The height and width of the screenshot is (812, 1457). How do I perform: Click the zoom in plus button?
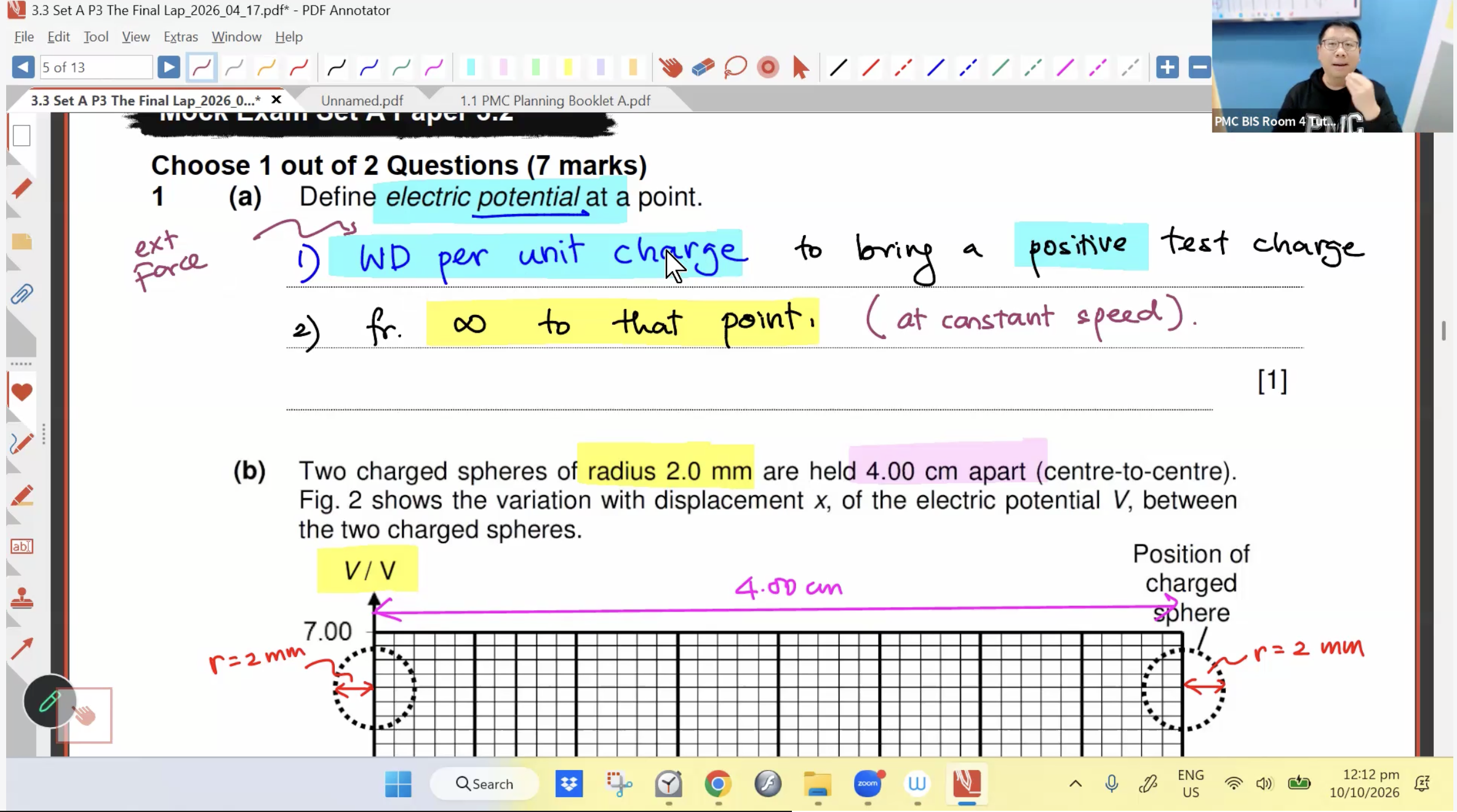click(x=1167, y=67)
